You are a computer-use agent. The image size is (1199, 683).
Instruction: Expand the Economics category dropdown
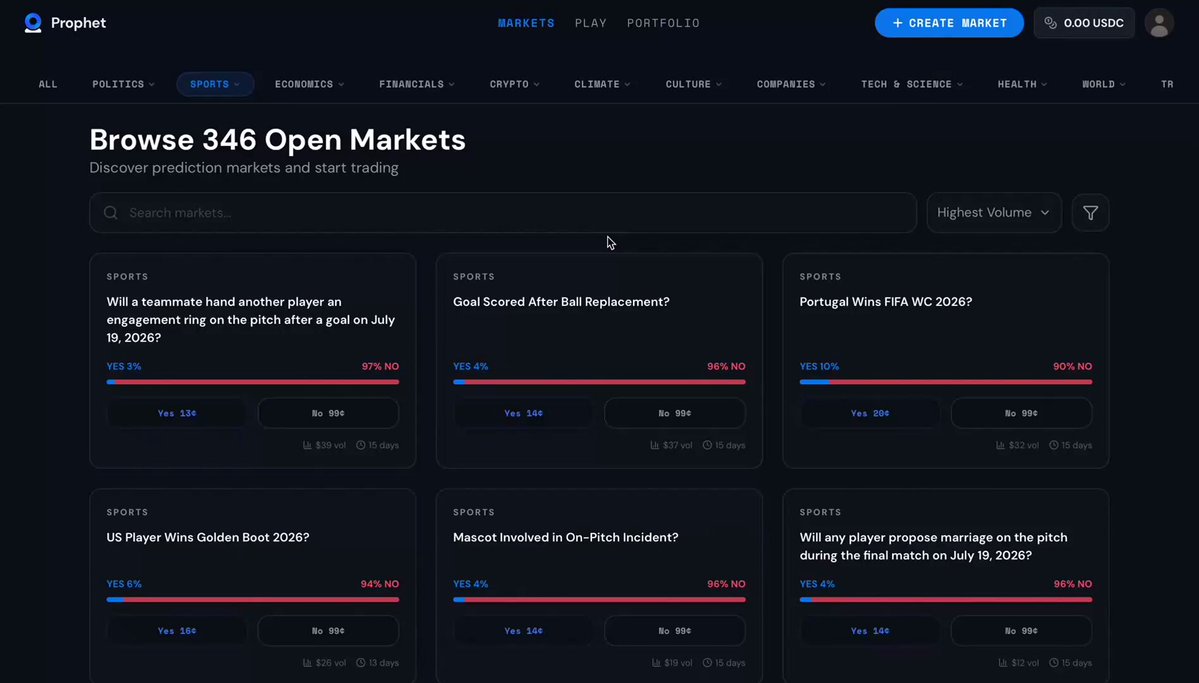click(x=309, y=84)
